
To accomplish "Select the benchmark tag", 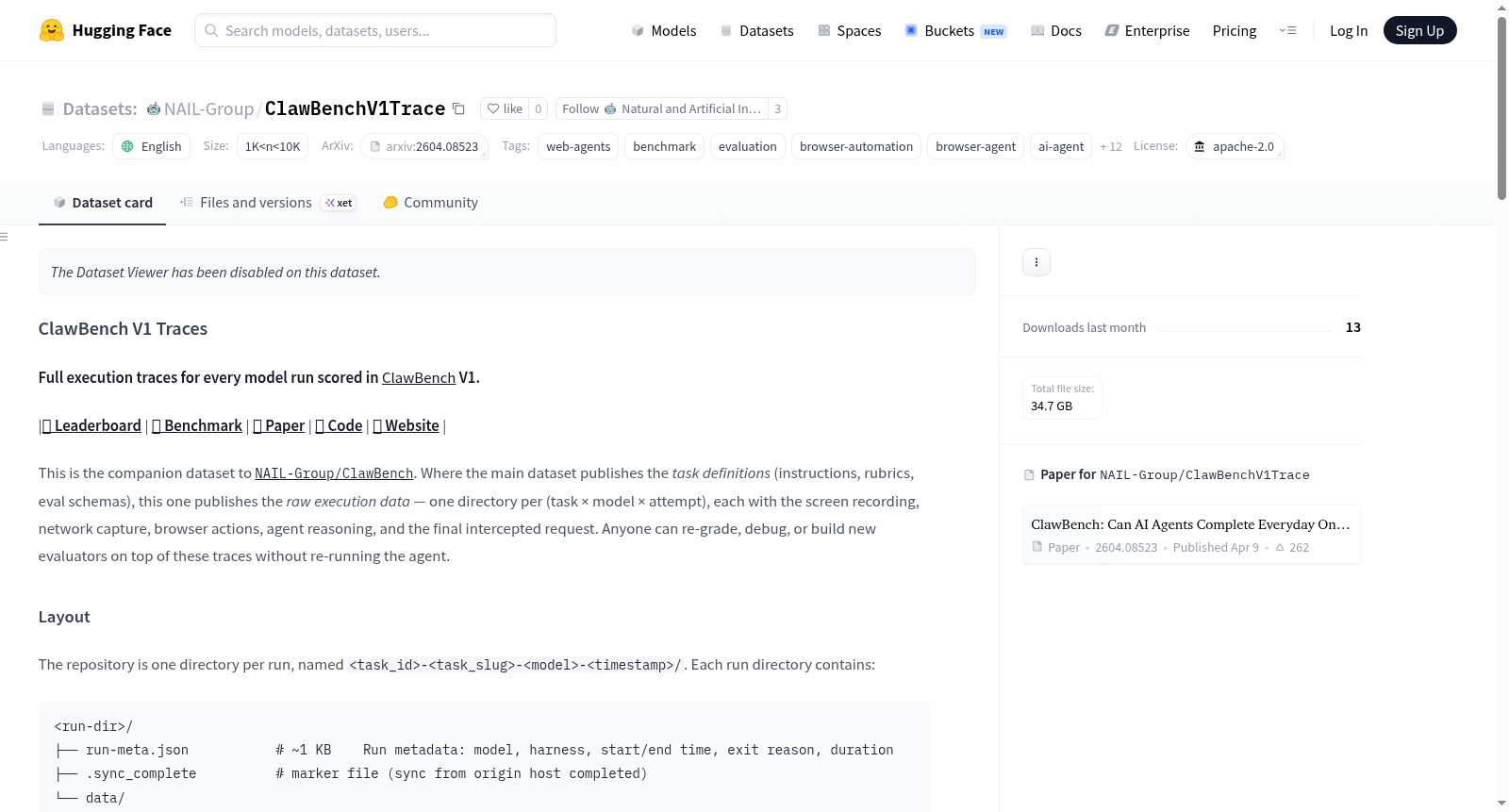I will [664, 146].
